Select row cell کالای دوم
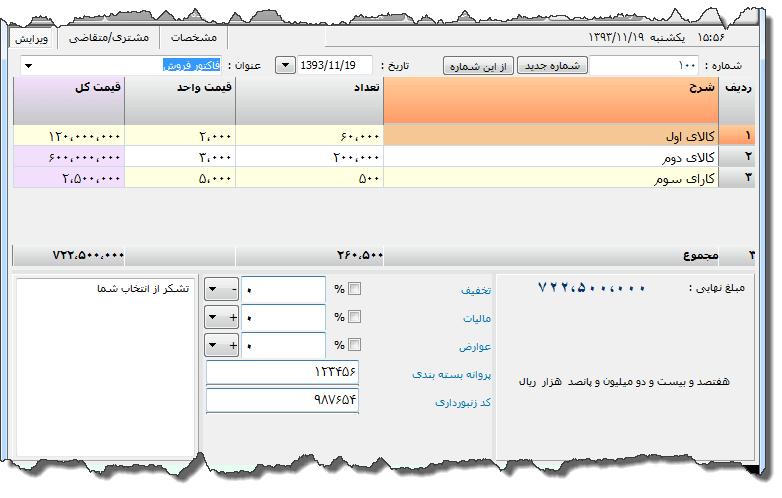This screenshot has height=498, width=782. pyautogui.click(x=551, y=157)
